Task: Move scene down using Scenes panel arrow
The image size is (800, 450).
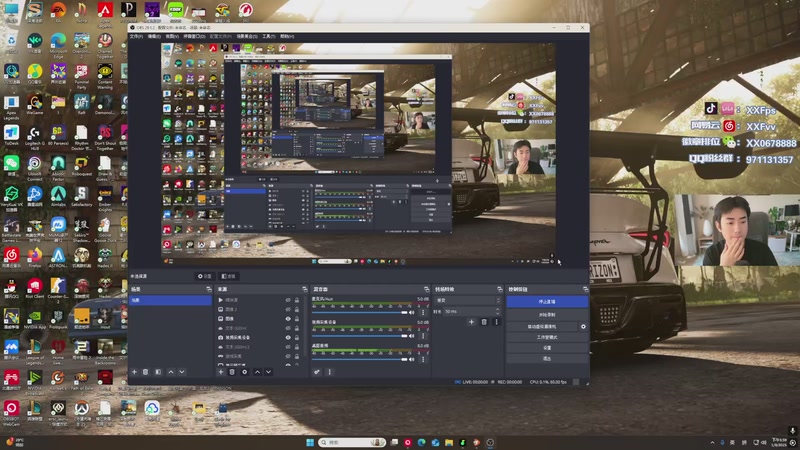Action: coord(182,372)
